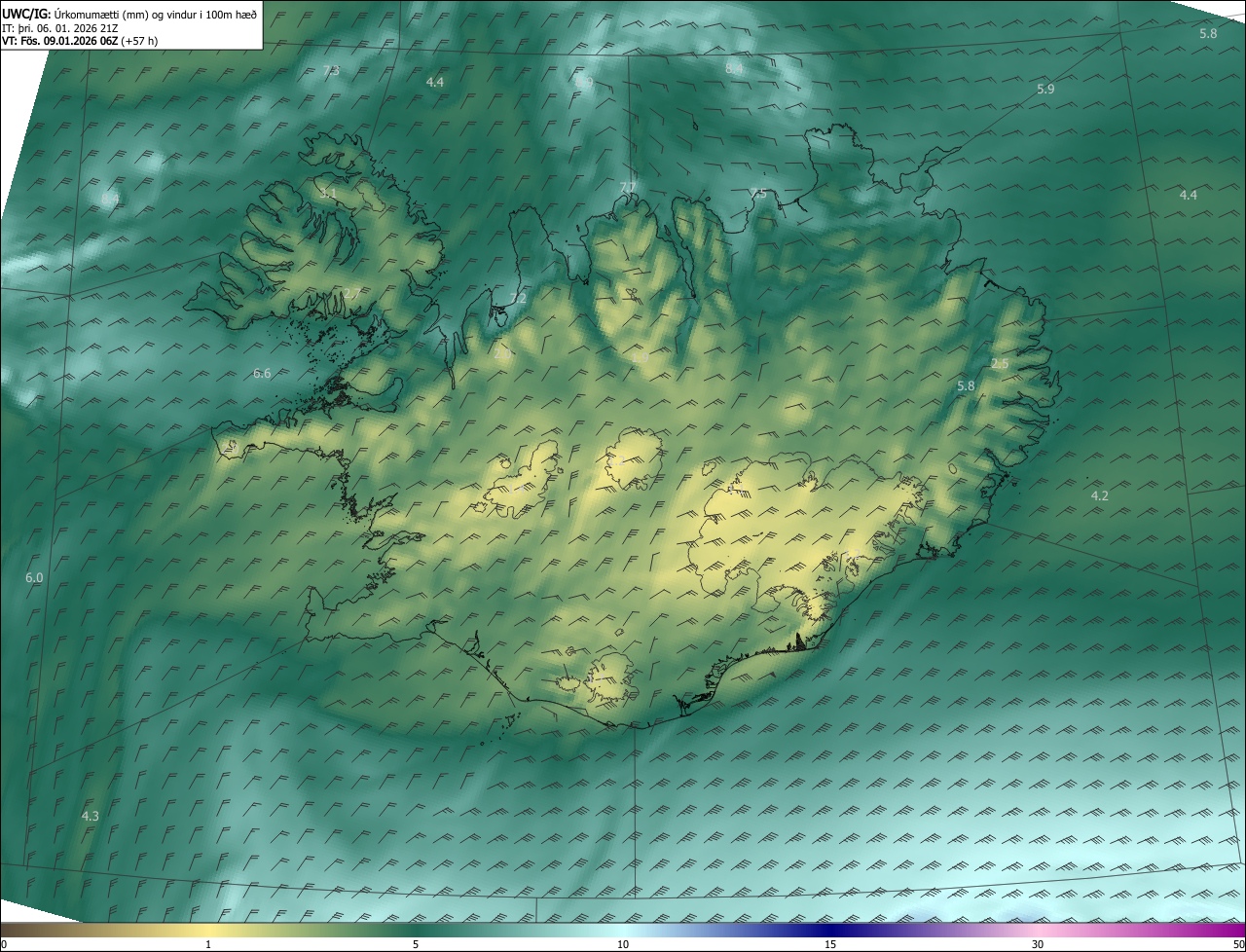Click the 'UWC/IG:' title label
This screenshot has height=952, width=1246.
(x=26, y=14)
